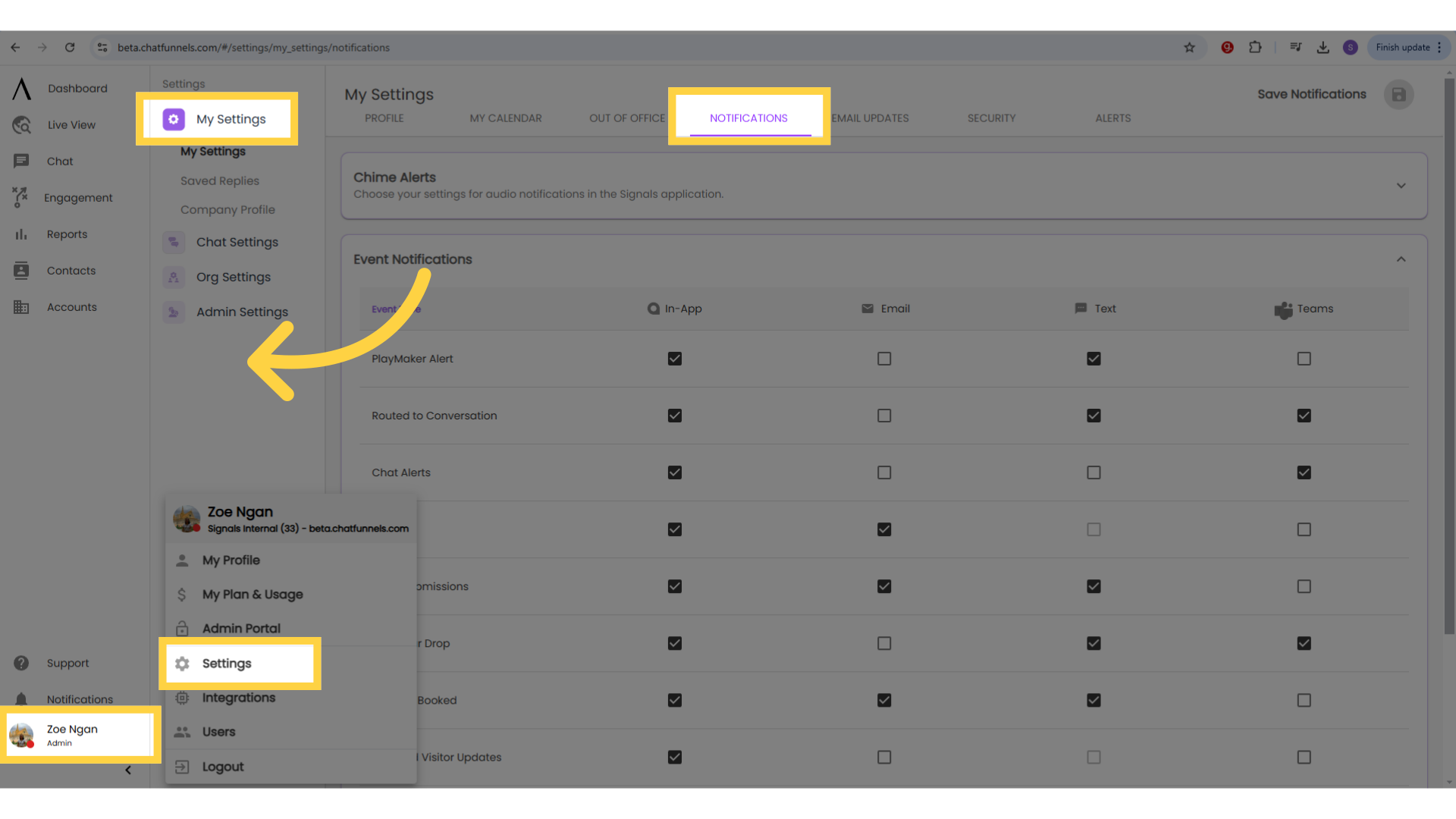Select the My Calendar tab
The height and width of the screenshot is (819, 1456).
(505, 118)
